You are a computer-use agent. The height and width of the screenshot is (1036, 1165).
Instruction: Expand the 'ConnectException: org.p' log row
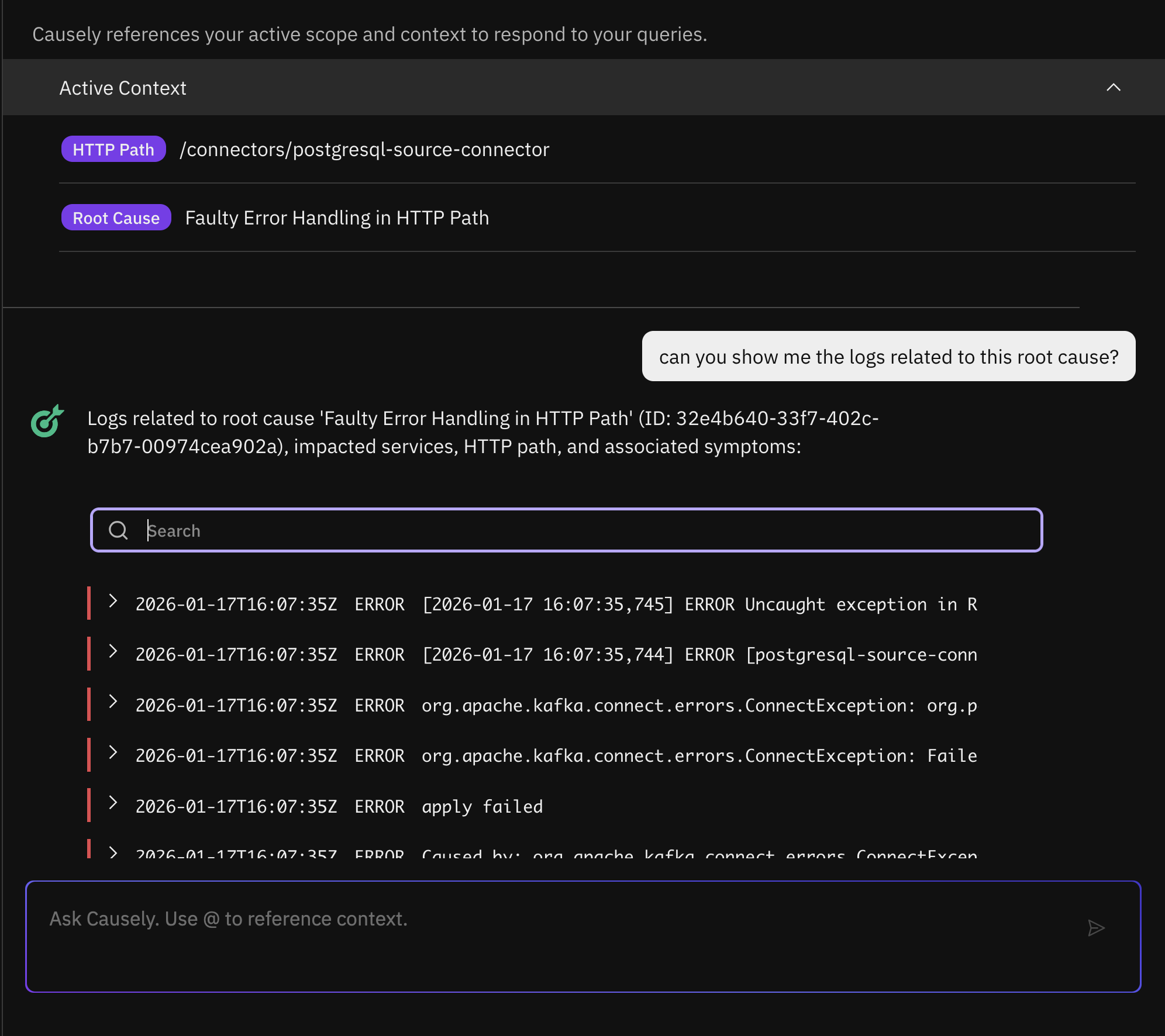[113, 702]
